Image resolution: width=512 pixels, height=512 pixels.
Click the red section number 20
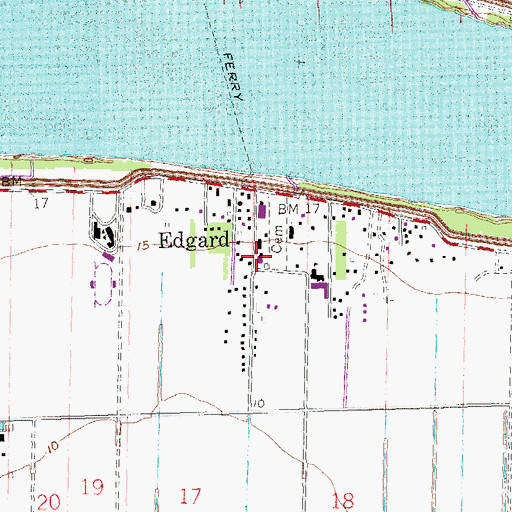click(x=49, y=502)
